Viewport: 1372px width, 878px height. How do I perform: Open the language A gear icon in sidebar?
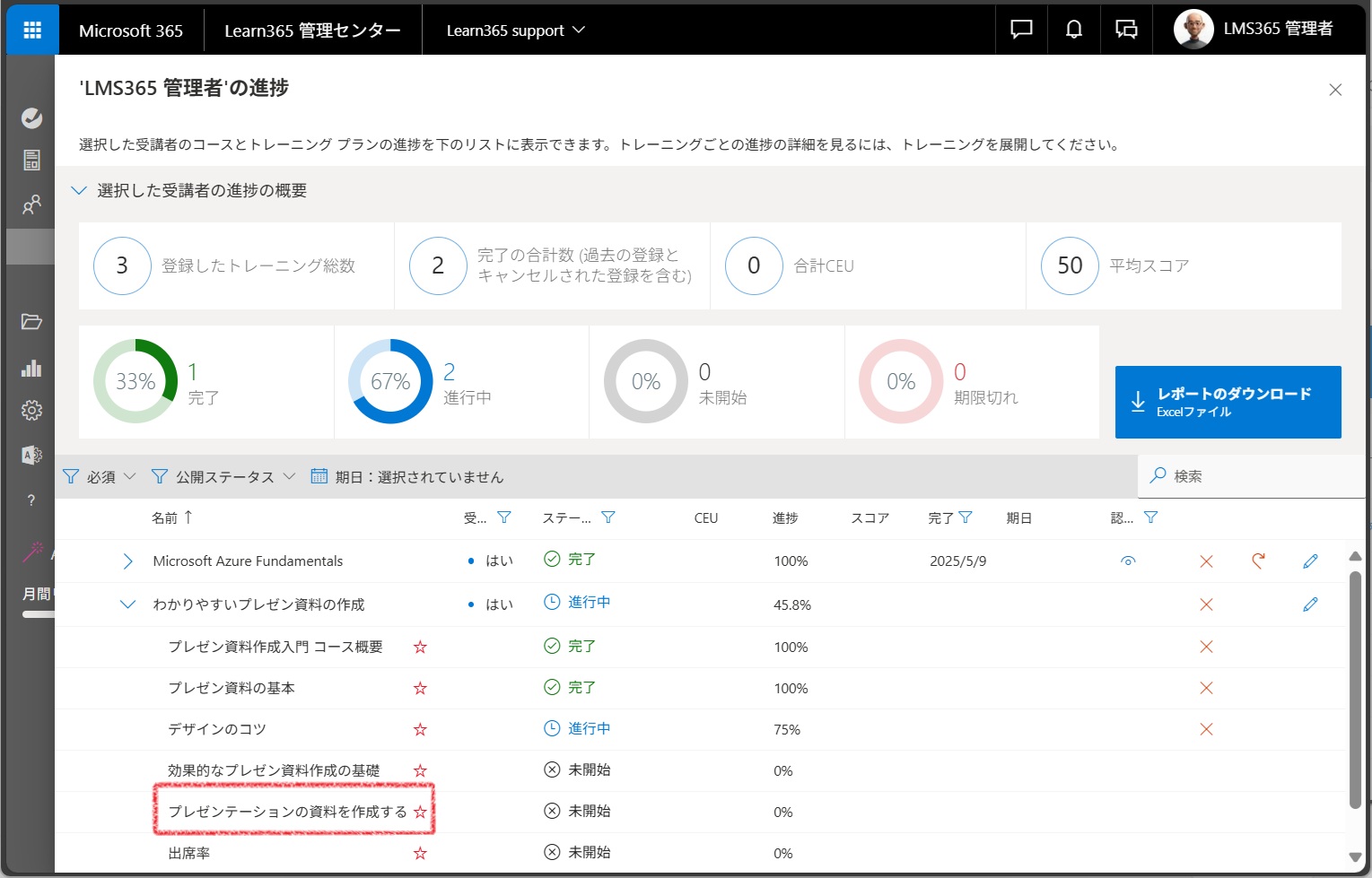31,455
